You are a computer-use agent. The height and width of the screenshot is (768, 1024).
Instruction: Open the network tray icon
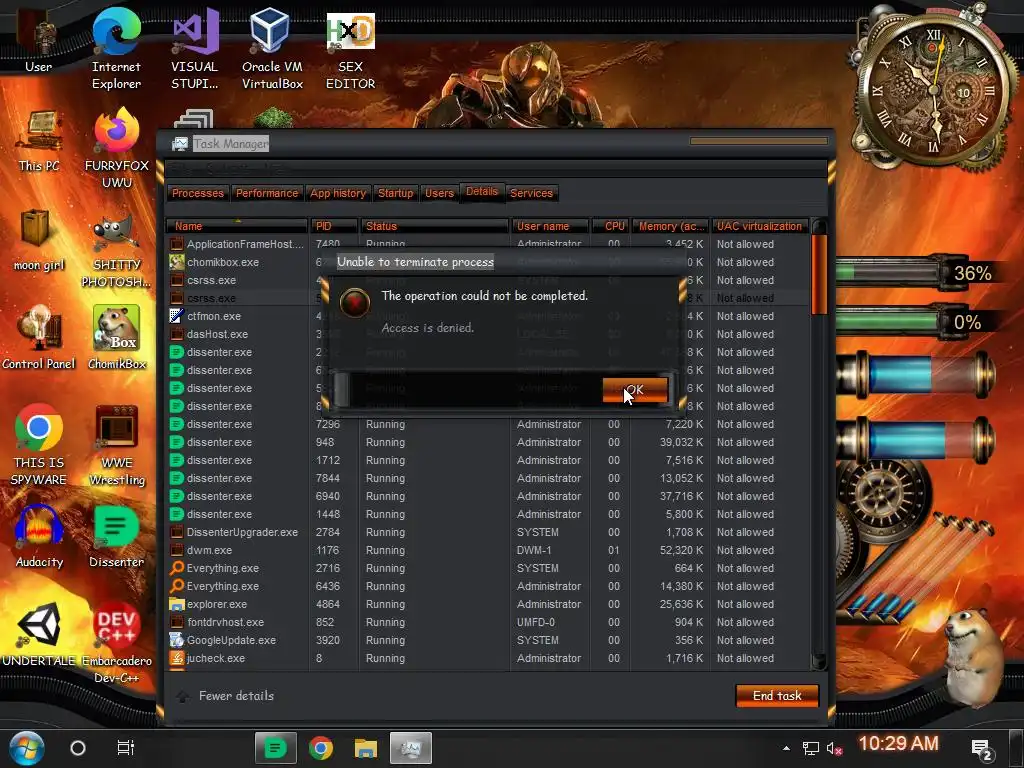[810, 748]
